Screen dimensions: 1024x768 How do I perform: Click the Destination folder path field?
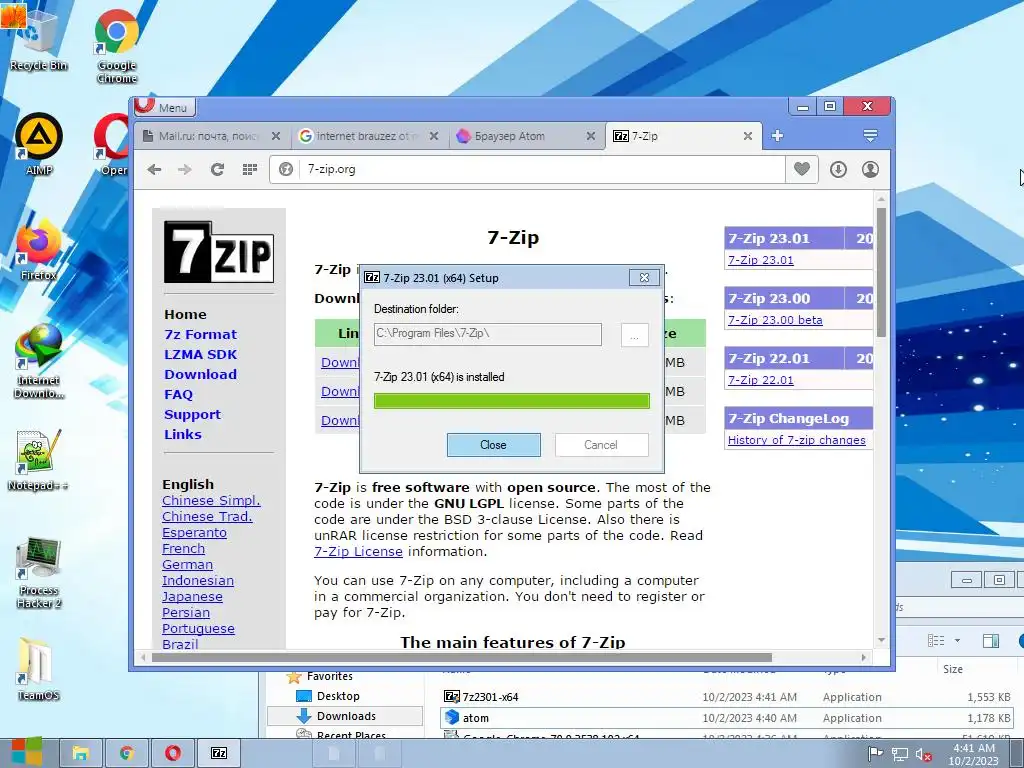488,334
